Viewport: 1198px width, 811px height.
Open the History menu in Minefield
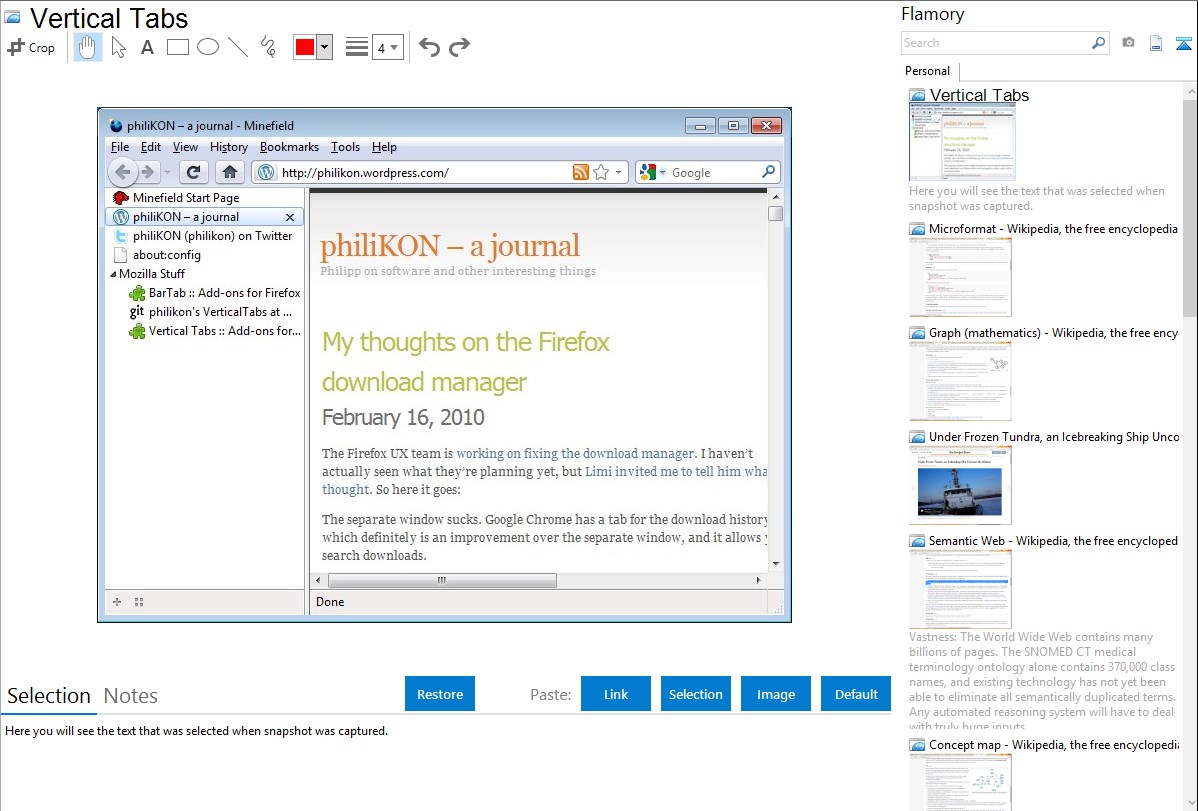228,147
